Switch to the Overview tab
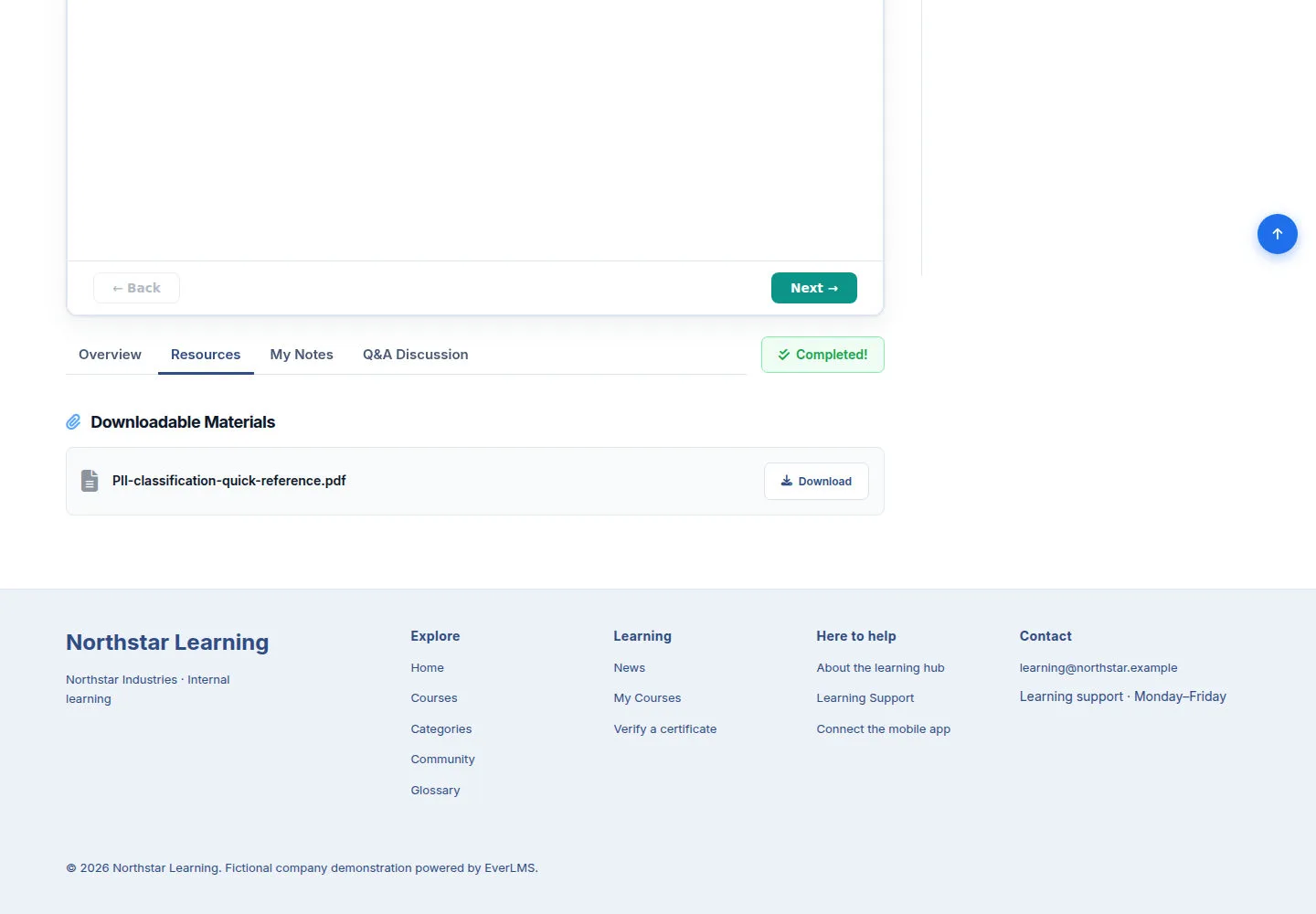 pos(110,355)
